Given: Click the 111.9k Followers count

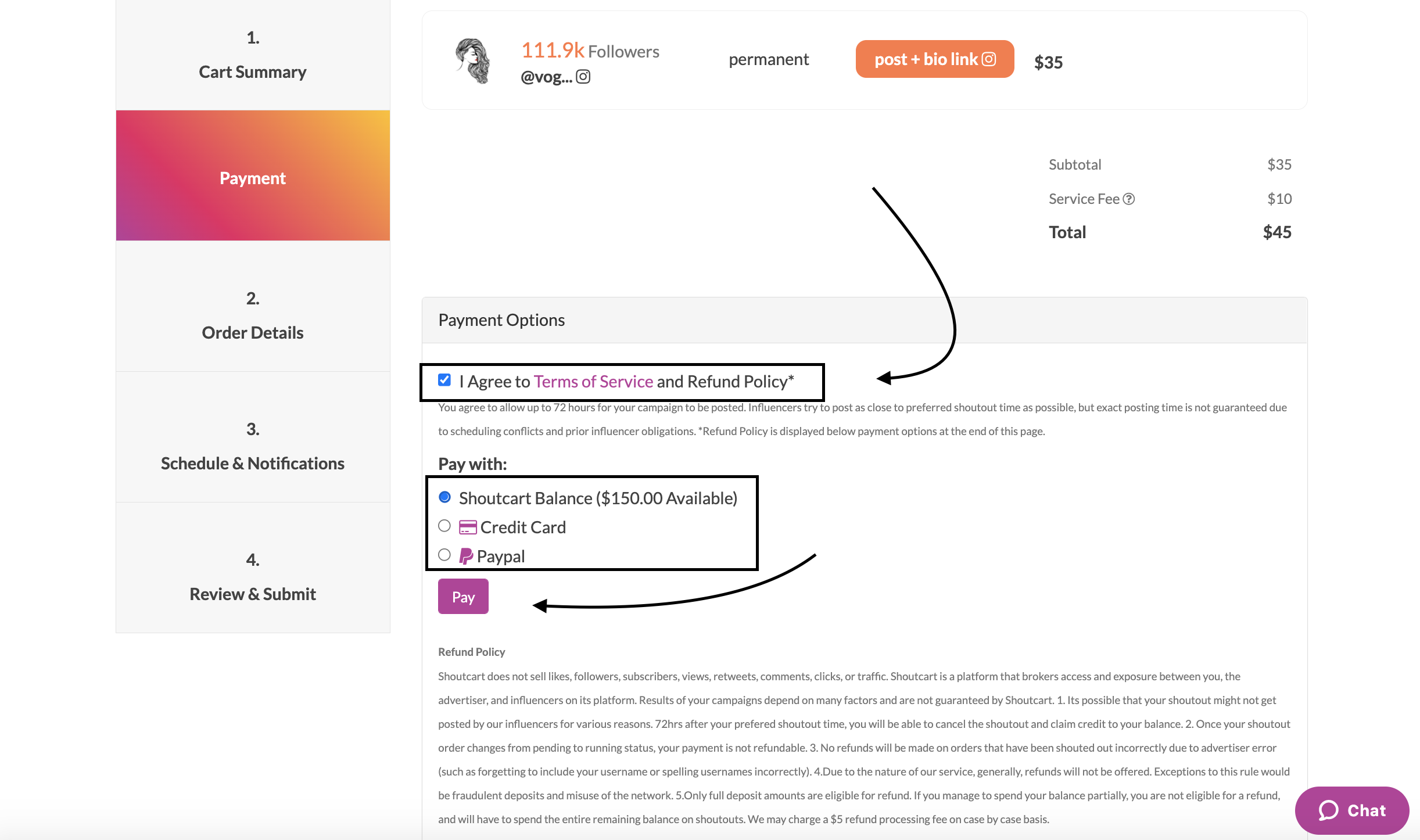Looking at the screenshot, I should pyautogui.click(x=590, y=51).
